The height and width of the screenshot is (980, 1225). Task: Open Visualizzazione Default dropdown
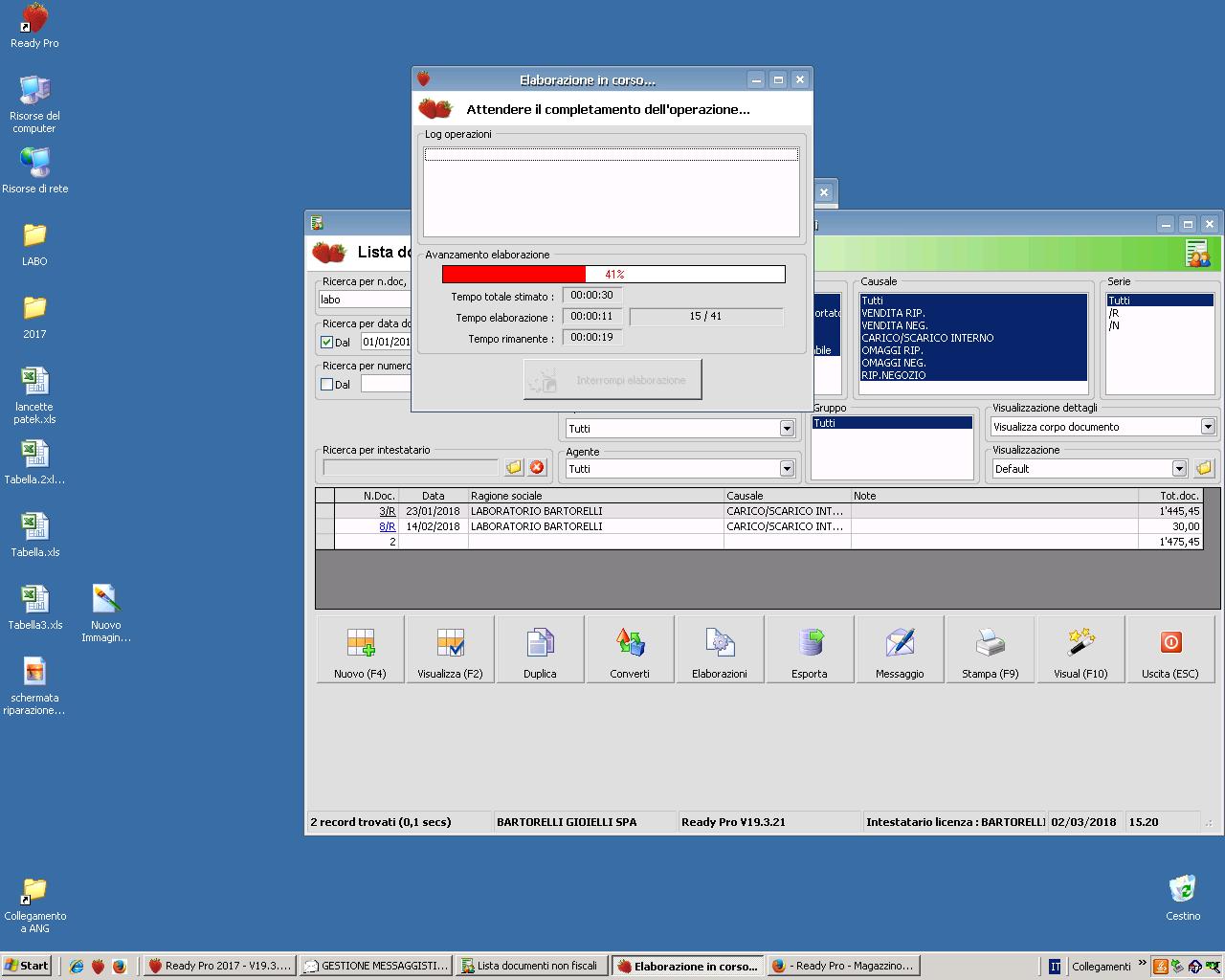pos(1179,468)
